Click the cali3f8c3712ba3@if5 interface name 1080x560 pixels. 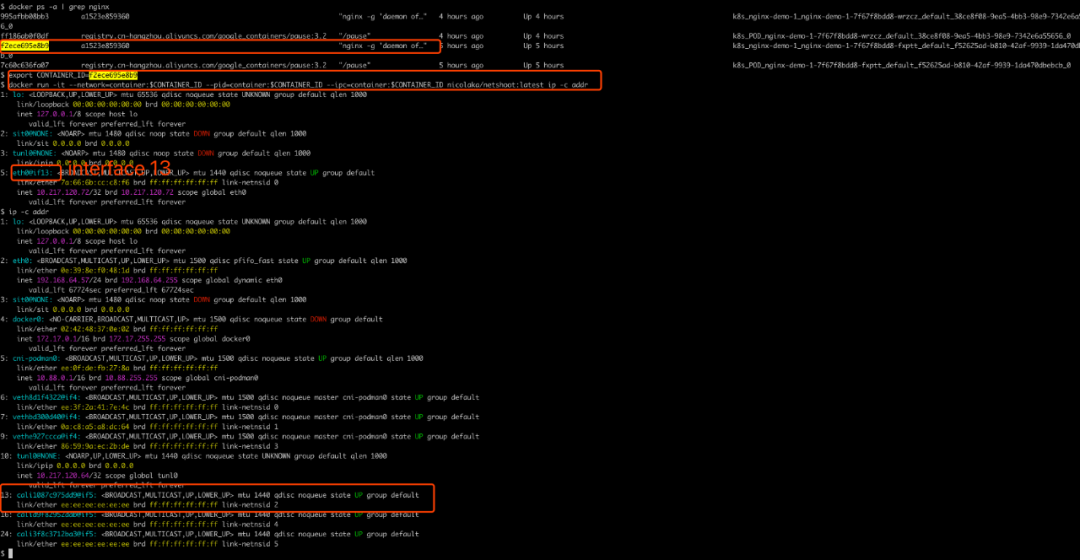pos(56,534)
